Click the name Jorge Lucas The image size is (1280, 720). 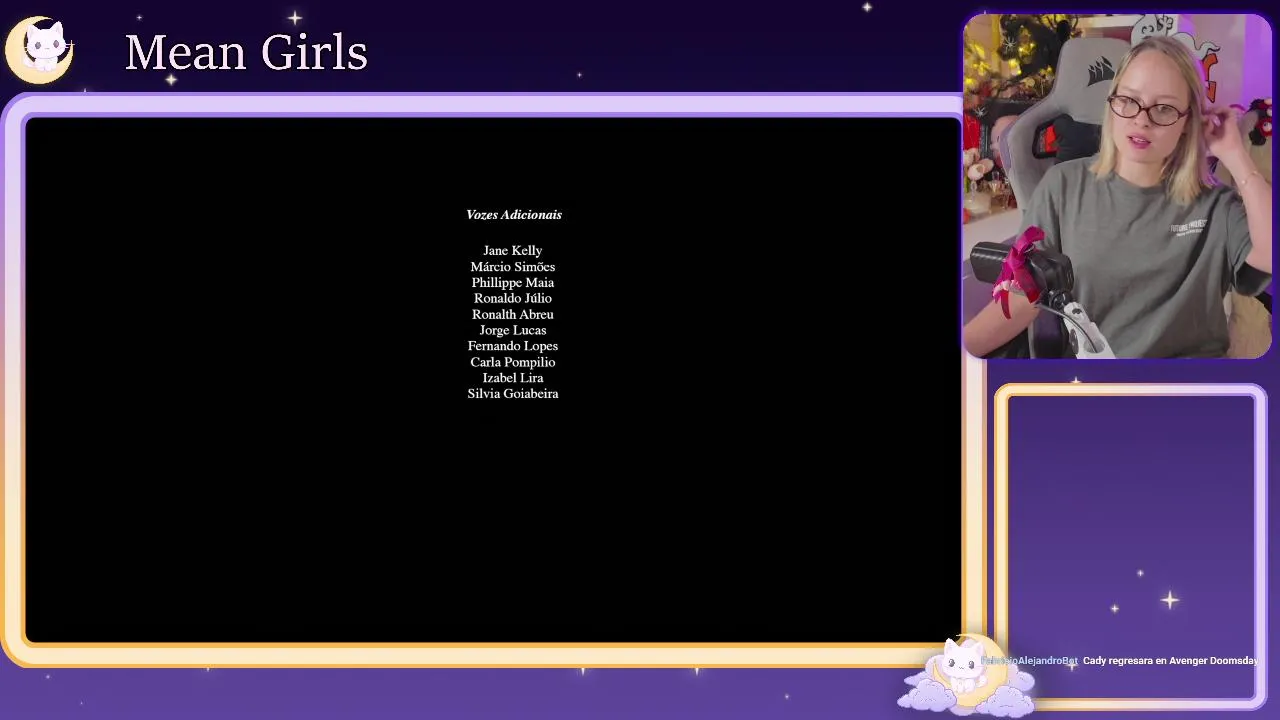pyautogui.click(x=513, y=330)
